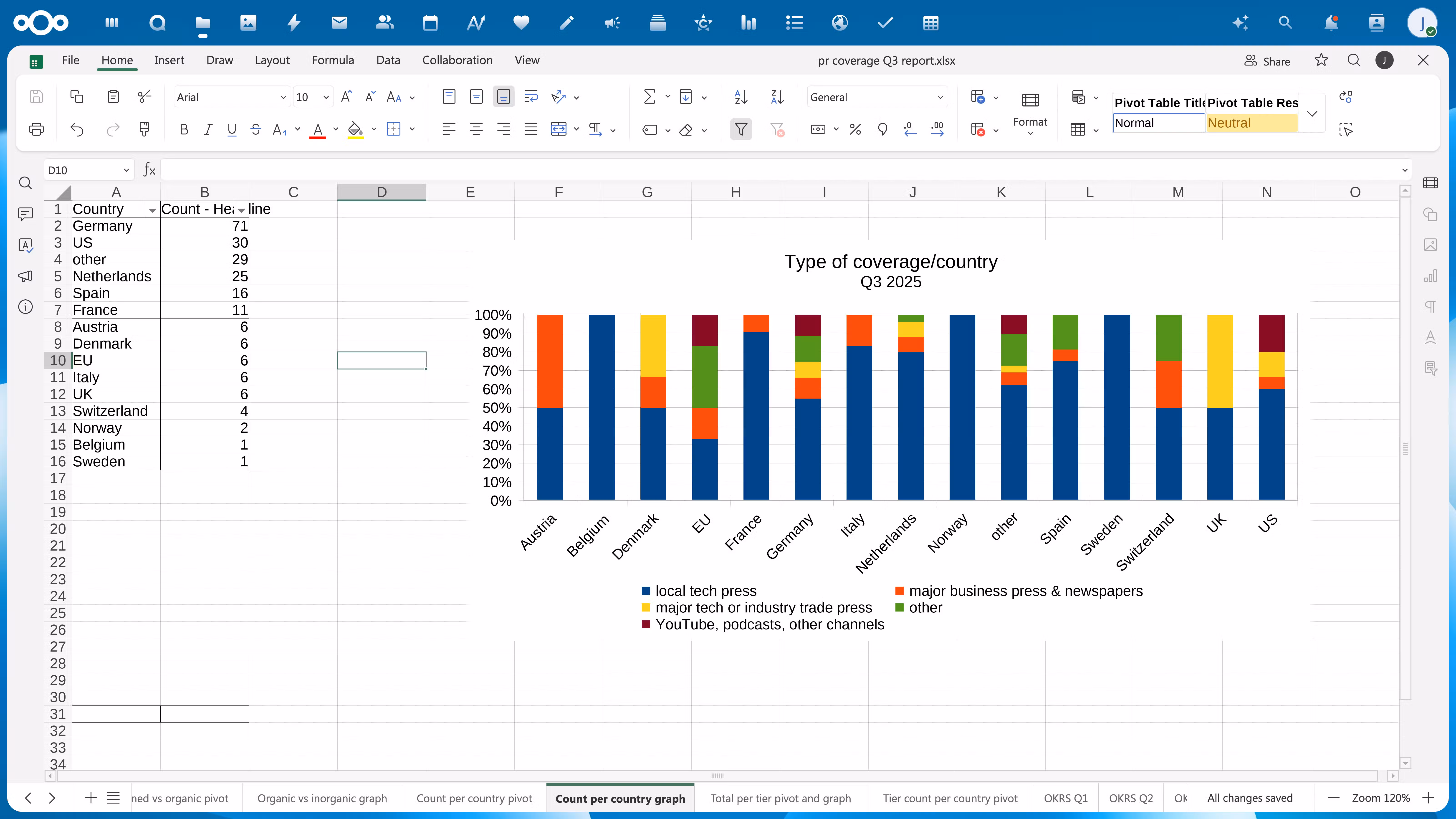Toggle italic formatting

click(208, 129)
